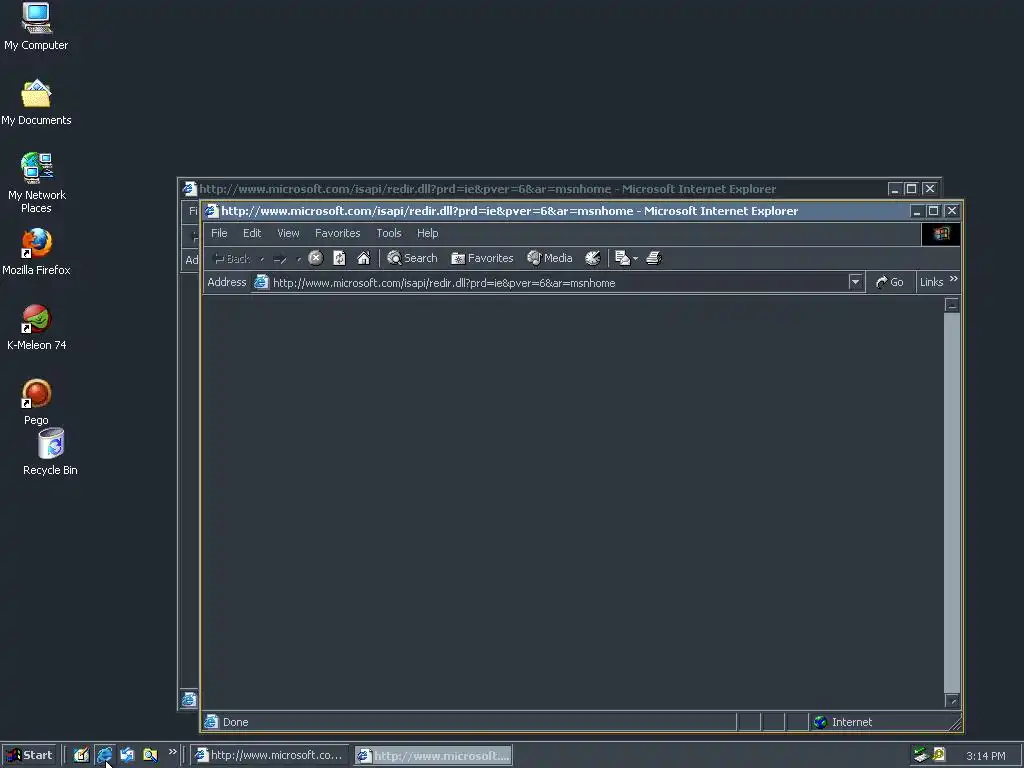
Task: Click the address bar URL field
Action: pyautogui.click(x=560, y=283)
